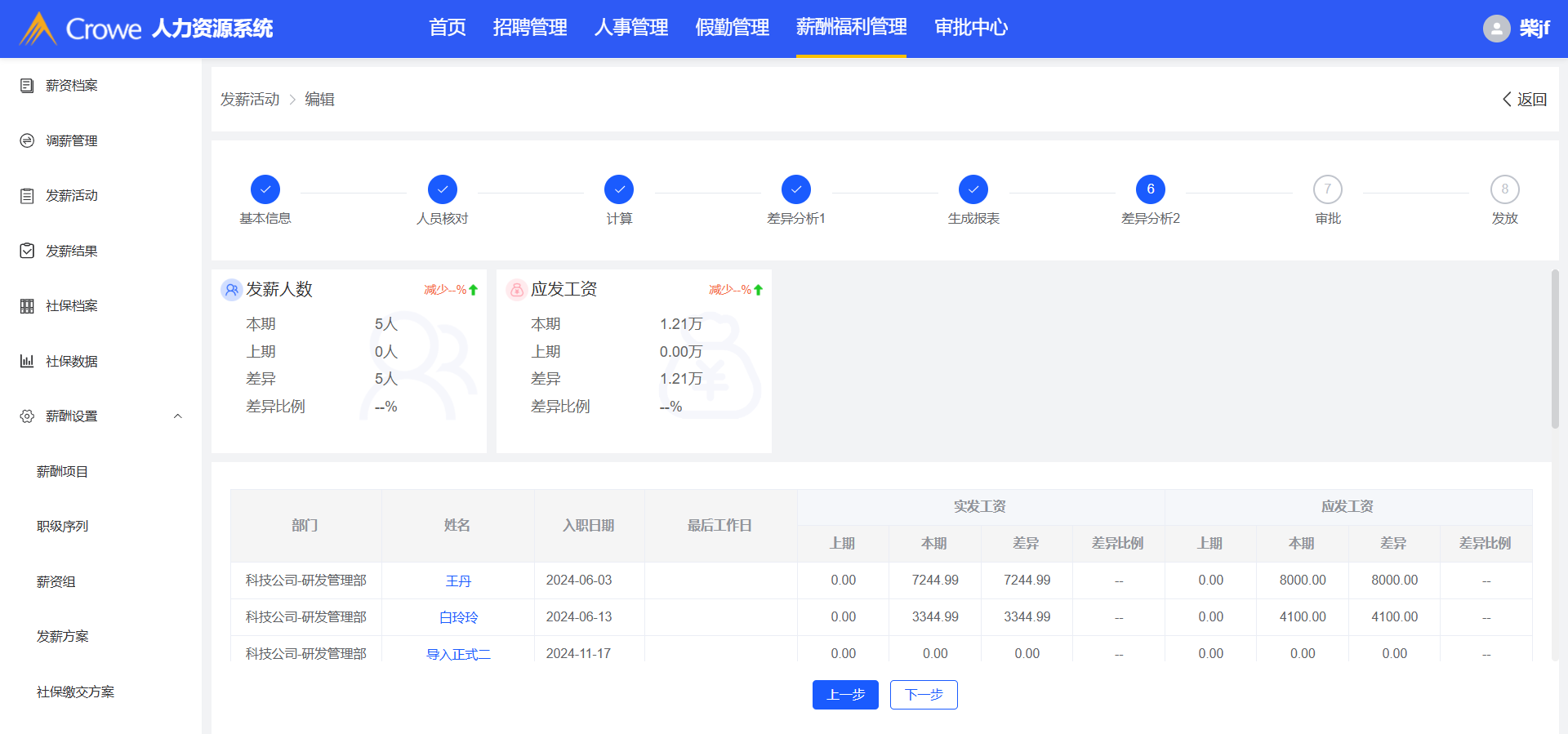Image resolution: width=1568 pixels, height=734 pixels.
Task: Click the 调薪管理 sidebar icon
Action: pos(27,140)
